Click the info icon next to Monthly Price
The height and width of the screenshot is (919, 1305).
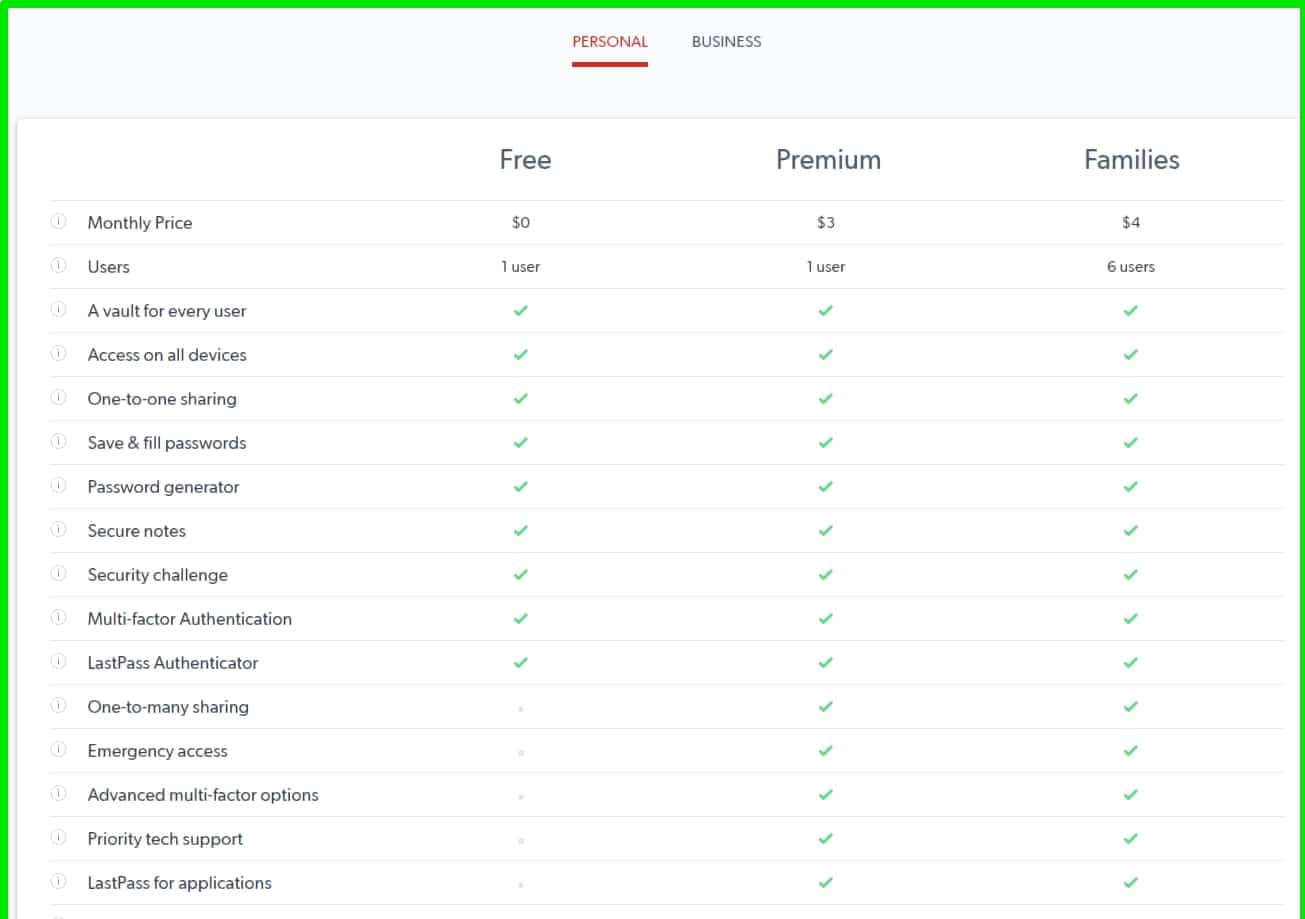tap(58, 221)
